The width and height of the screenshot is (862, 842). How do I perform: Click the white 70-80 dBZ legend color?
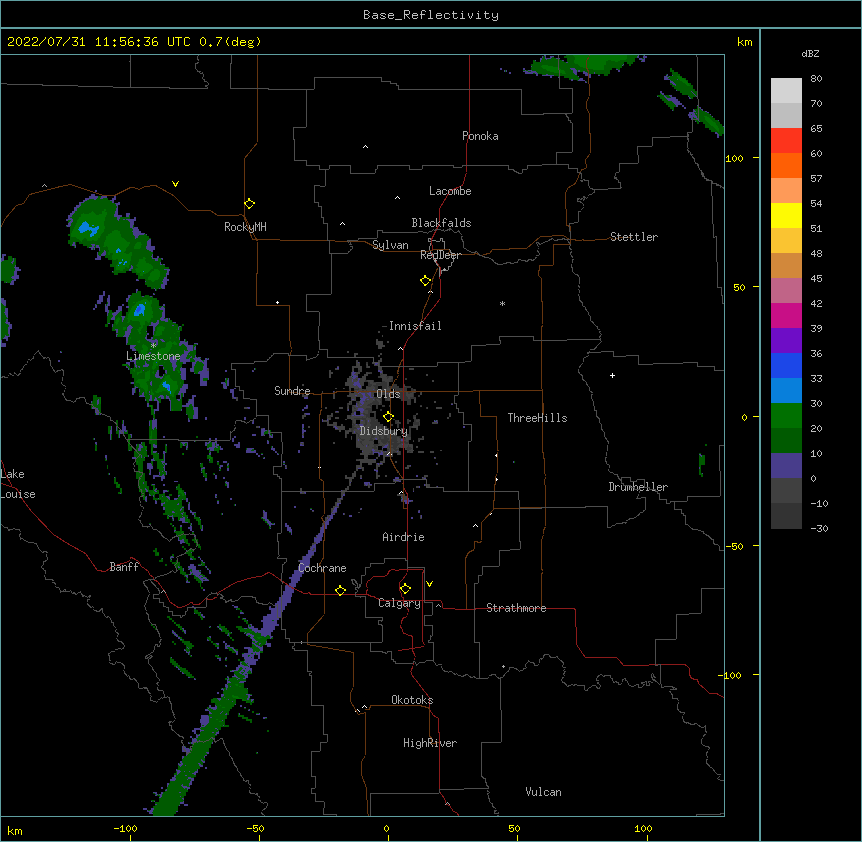(x=786, y=91)
